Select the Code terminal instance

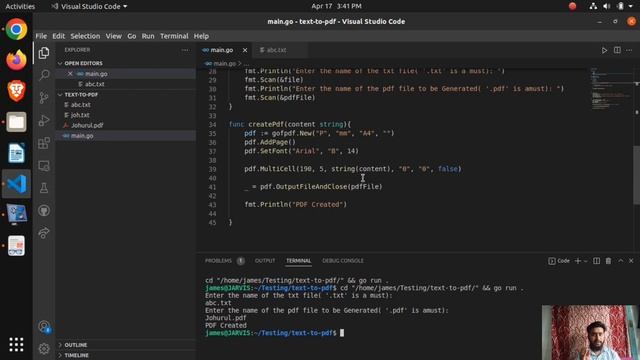tap(559, 261)
